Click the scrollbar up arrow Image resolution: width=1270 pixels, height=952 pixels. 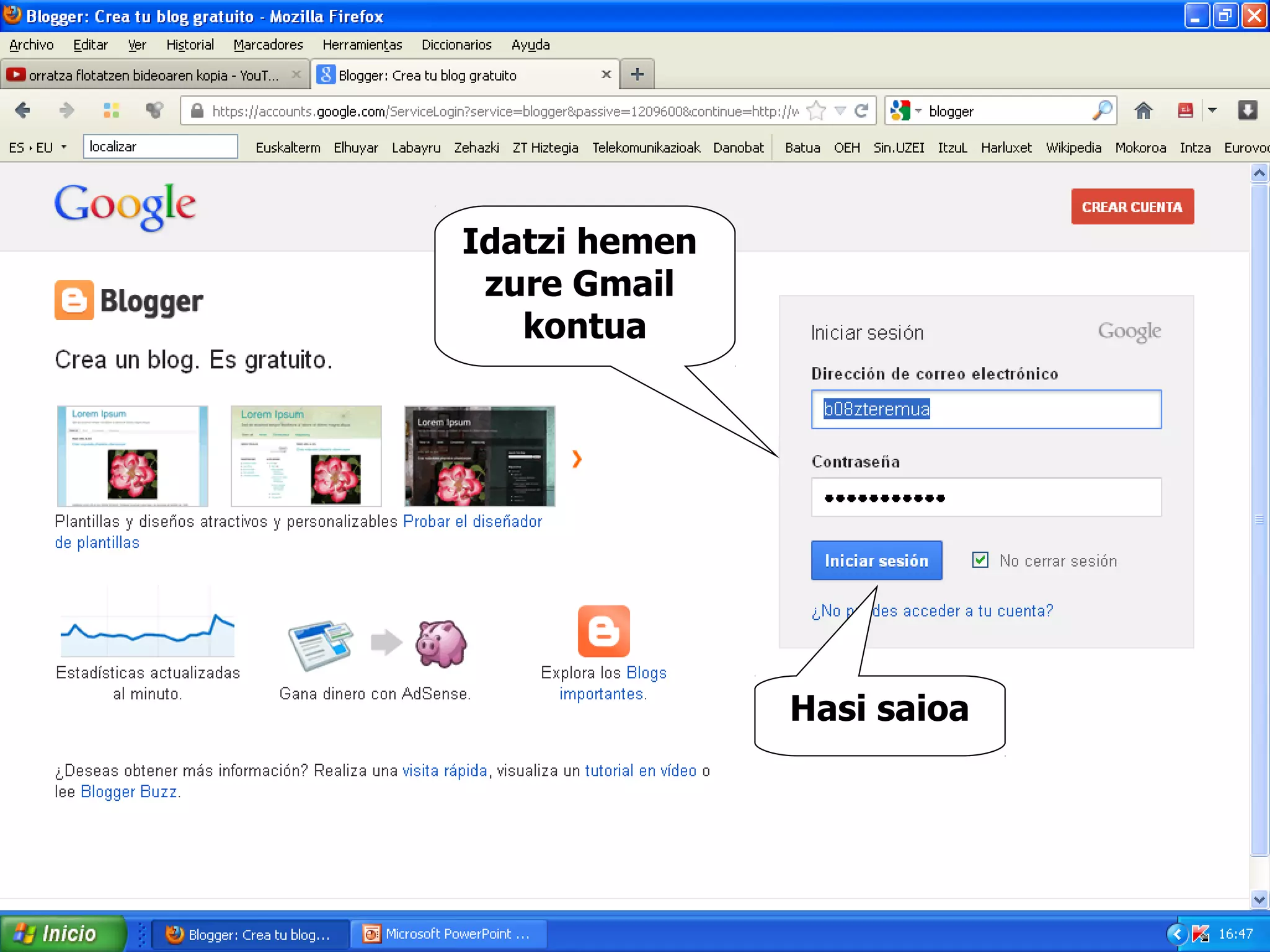[1259, 173]
